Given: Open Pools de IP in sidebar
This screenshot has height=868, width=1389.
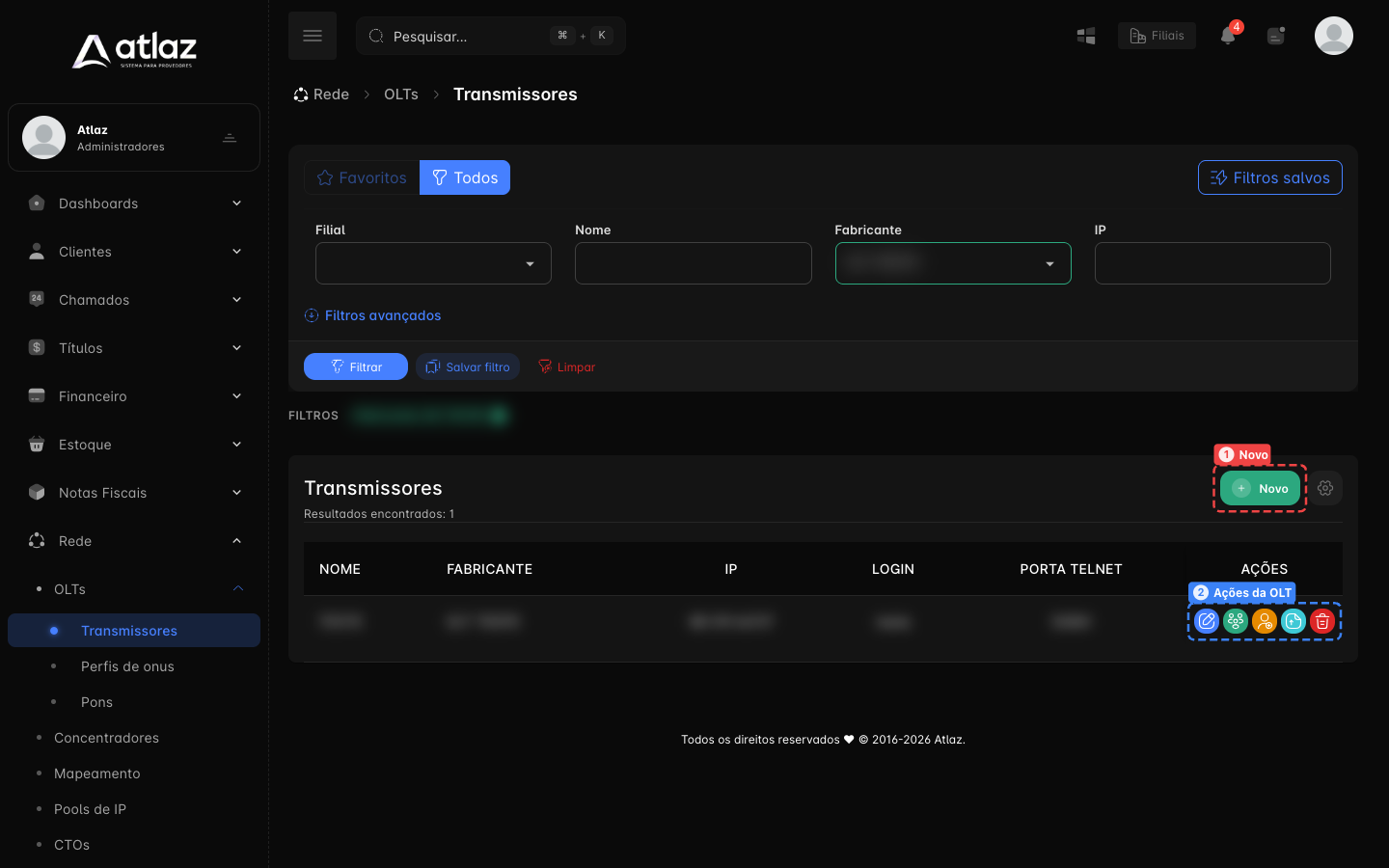Looking at the screenshot, I should (90, 809).
